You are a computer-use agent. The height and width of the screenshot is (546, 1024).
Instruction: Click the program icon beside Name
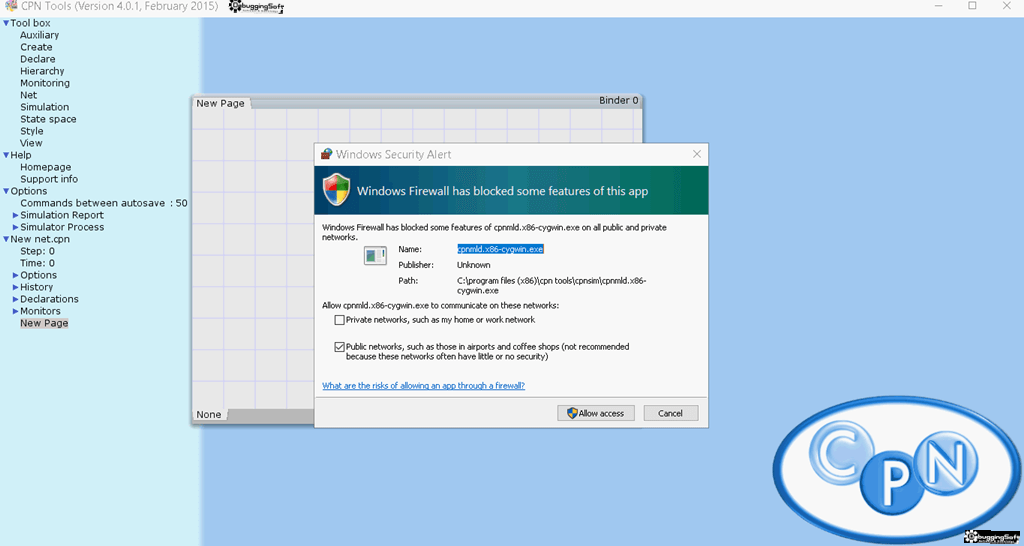click(375, 255)
